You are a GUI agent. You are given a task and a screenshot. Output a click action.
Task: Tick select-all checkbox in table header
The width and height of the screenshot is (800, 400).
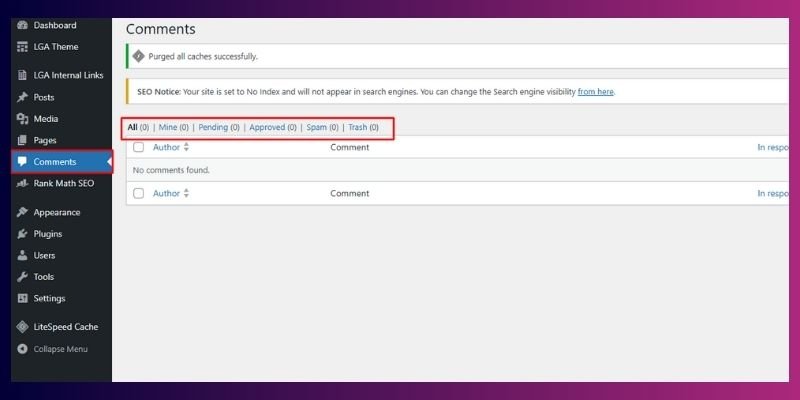(138, 147)
